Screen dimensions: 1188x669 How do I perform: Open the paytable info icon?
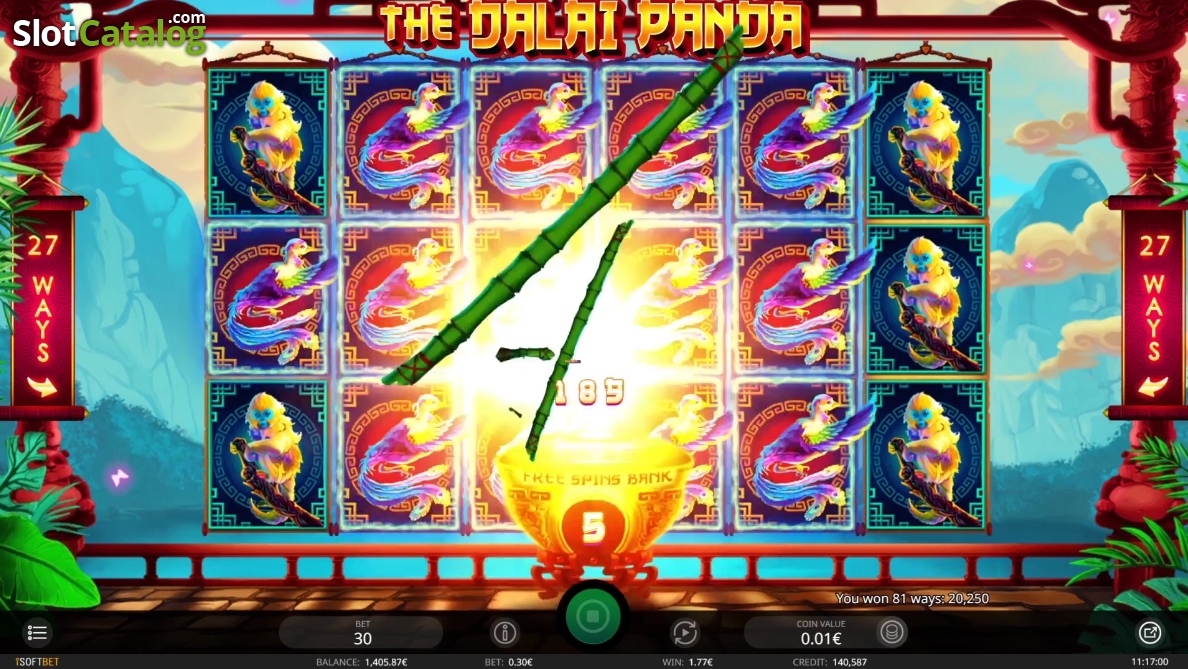[x=505, y=632]
